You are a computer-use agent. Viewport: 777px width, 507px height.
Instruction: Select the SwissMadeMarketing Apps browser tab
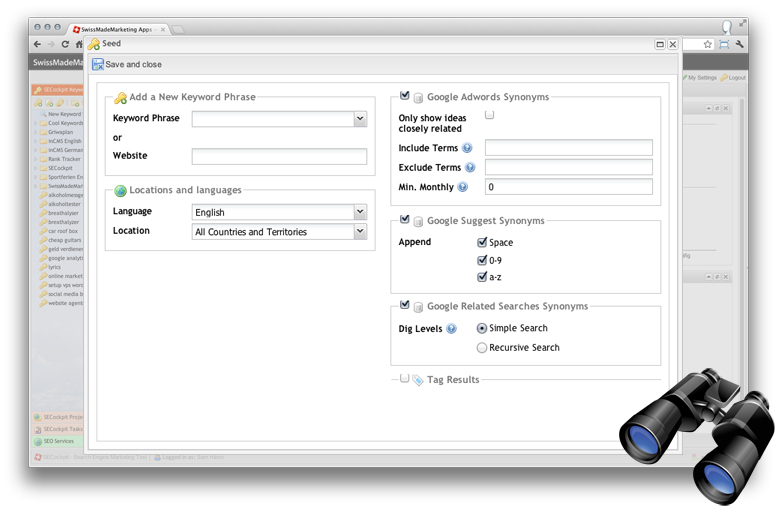click(117, 30)
